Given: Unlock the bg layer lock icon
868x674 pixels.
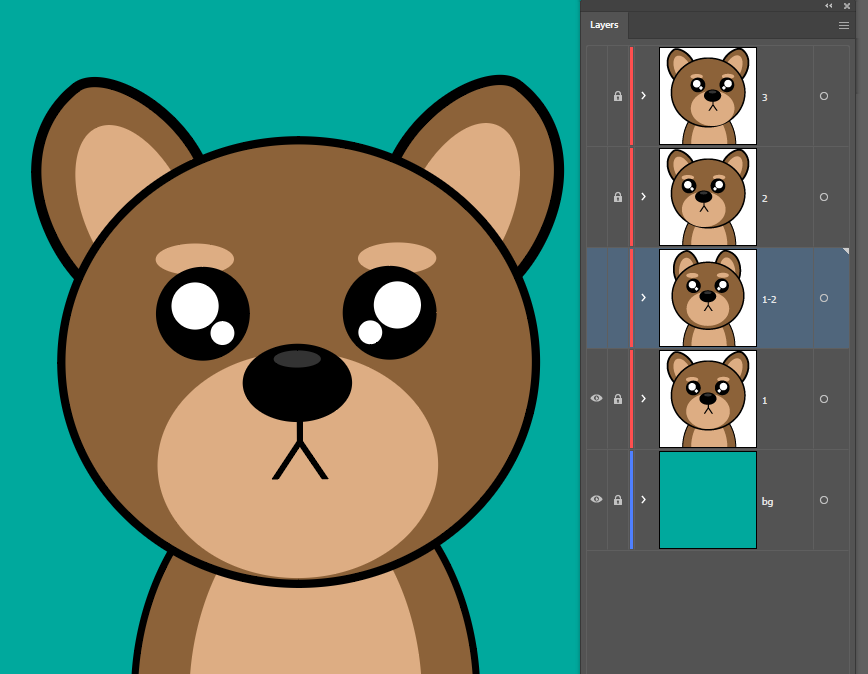Looking at the screenshot, I should tap(618, 500).
